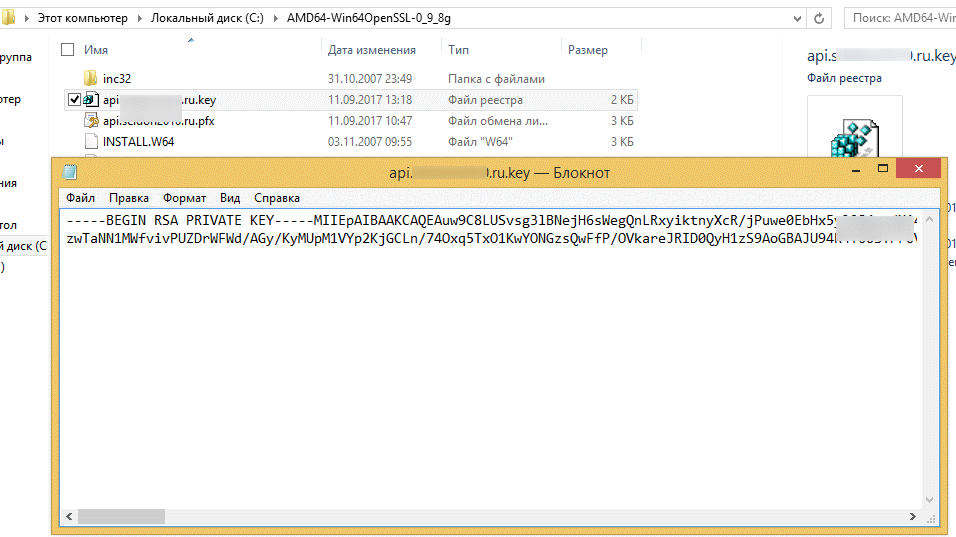Uncheck the .key file checkbox
This screenshot has width=956, height=537.
(x=74, y=100)
